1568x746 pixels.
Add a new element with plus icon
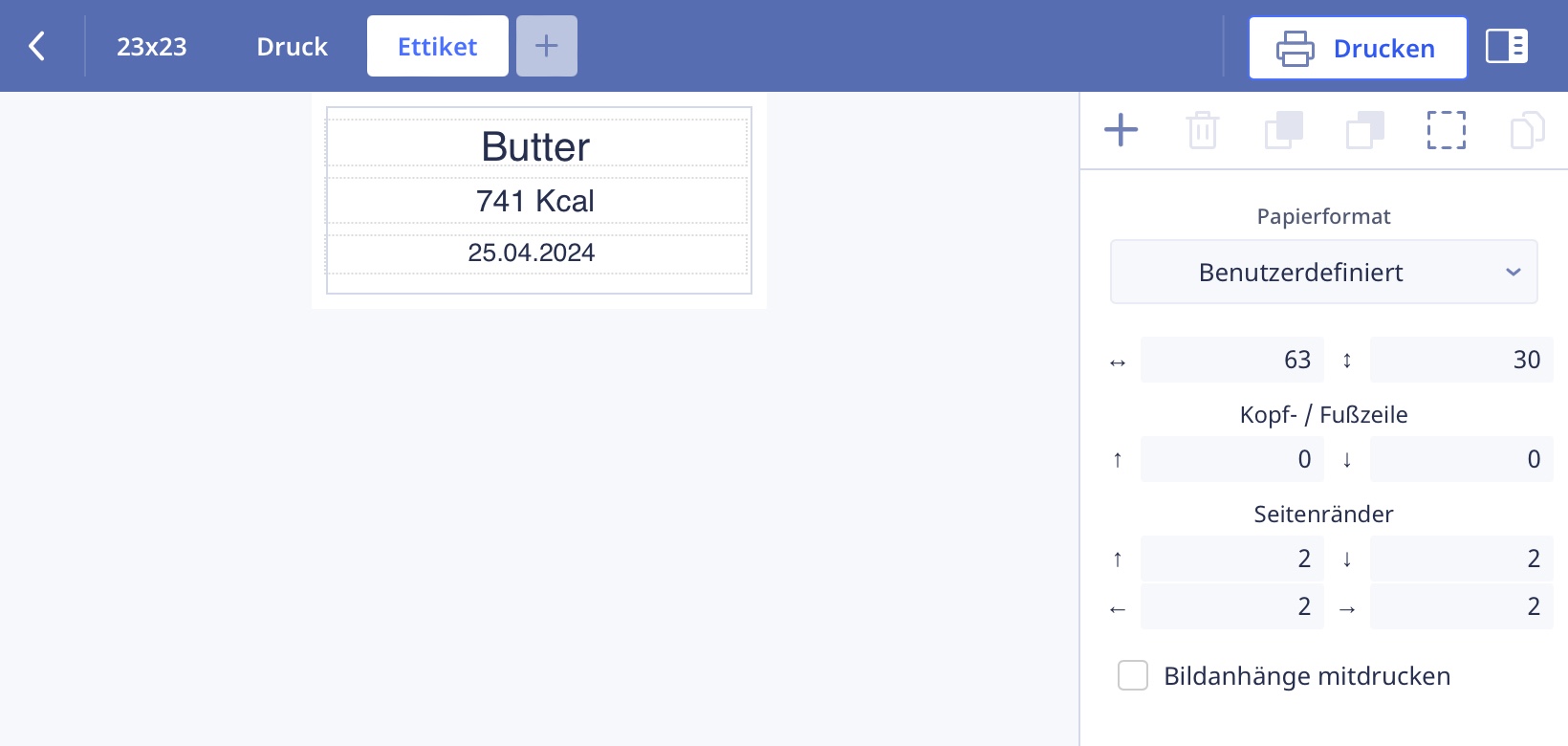click(1121, 130)
